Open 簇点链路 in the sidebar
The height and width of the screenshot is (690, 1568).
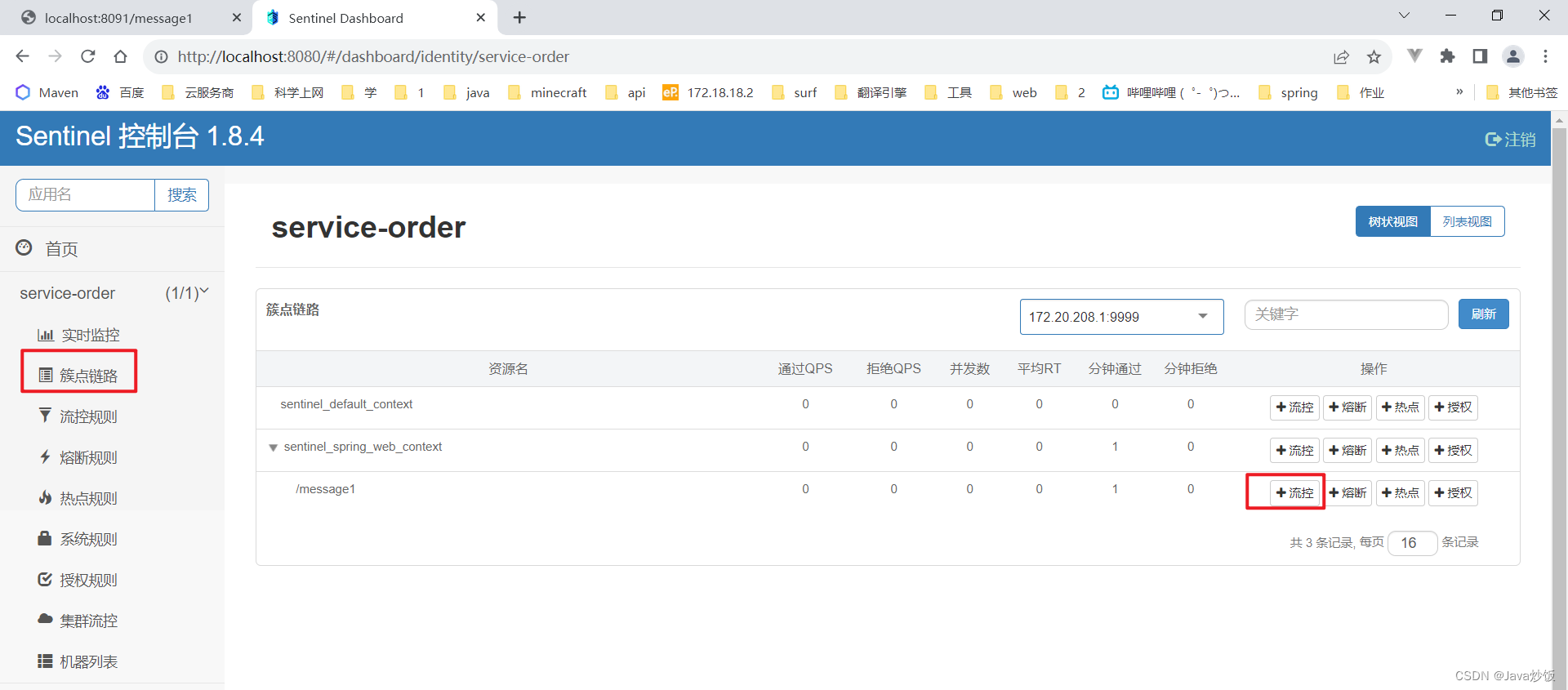tap(78, 376)
